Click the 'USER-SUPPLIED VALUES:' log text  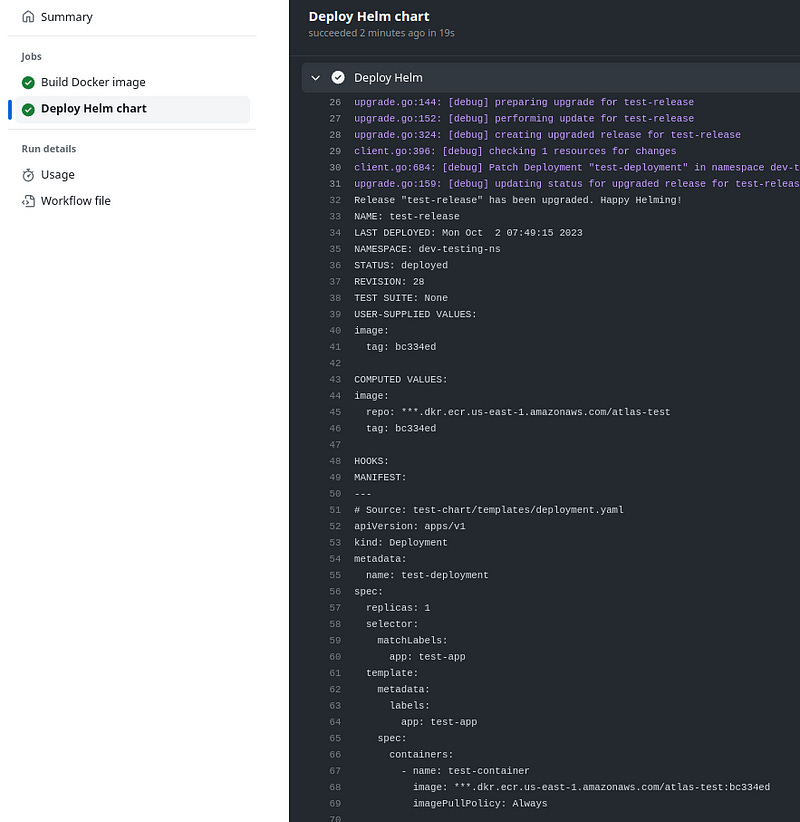[415, 314]
